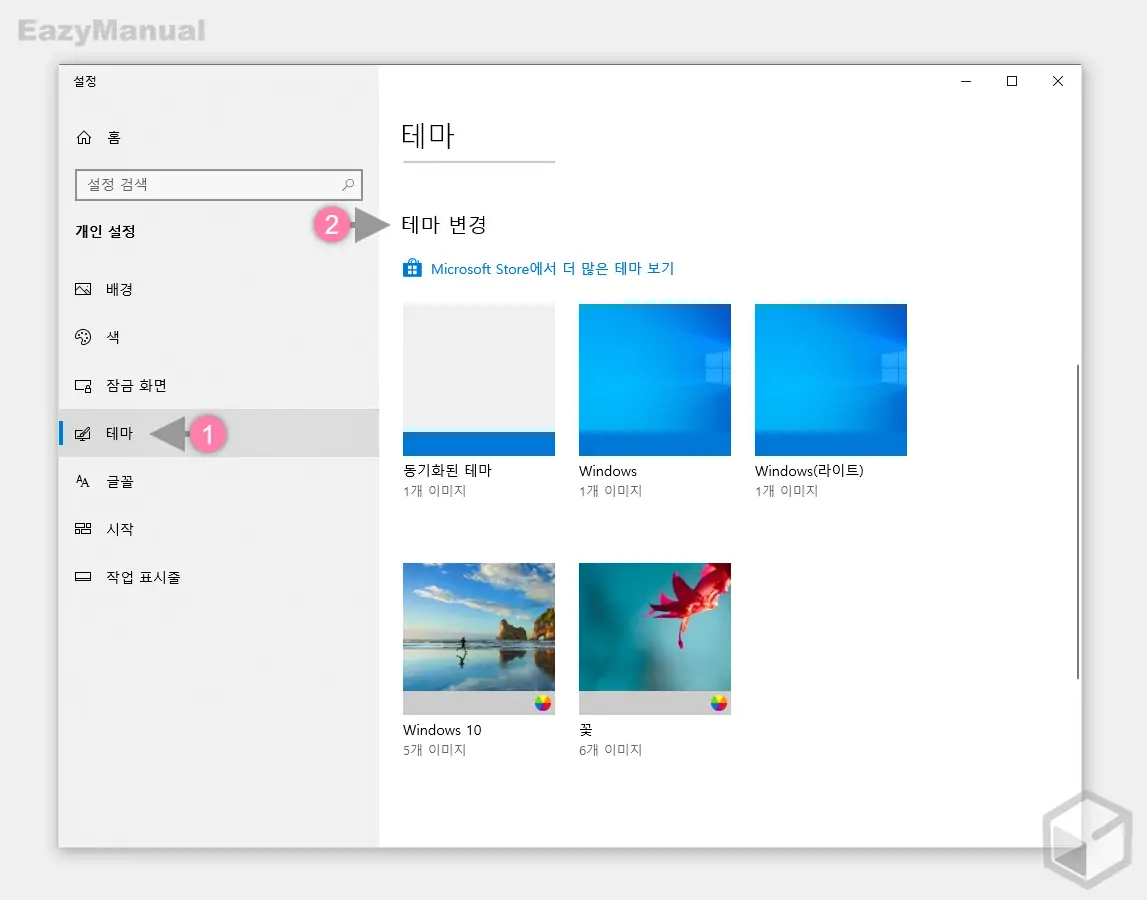This screenshot has width=1147, height=900.
Task: Open the 색 (Colors) settings via palette icon
Action: (x=83, y=337)
